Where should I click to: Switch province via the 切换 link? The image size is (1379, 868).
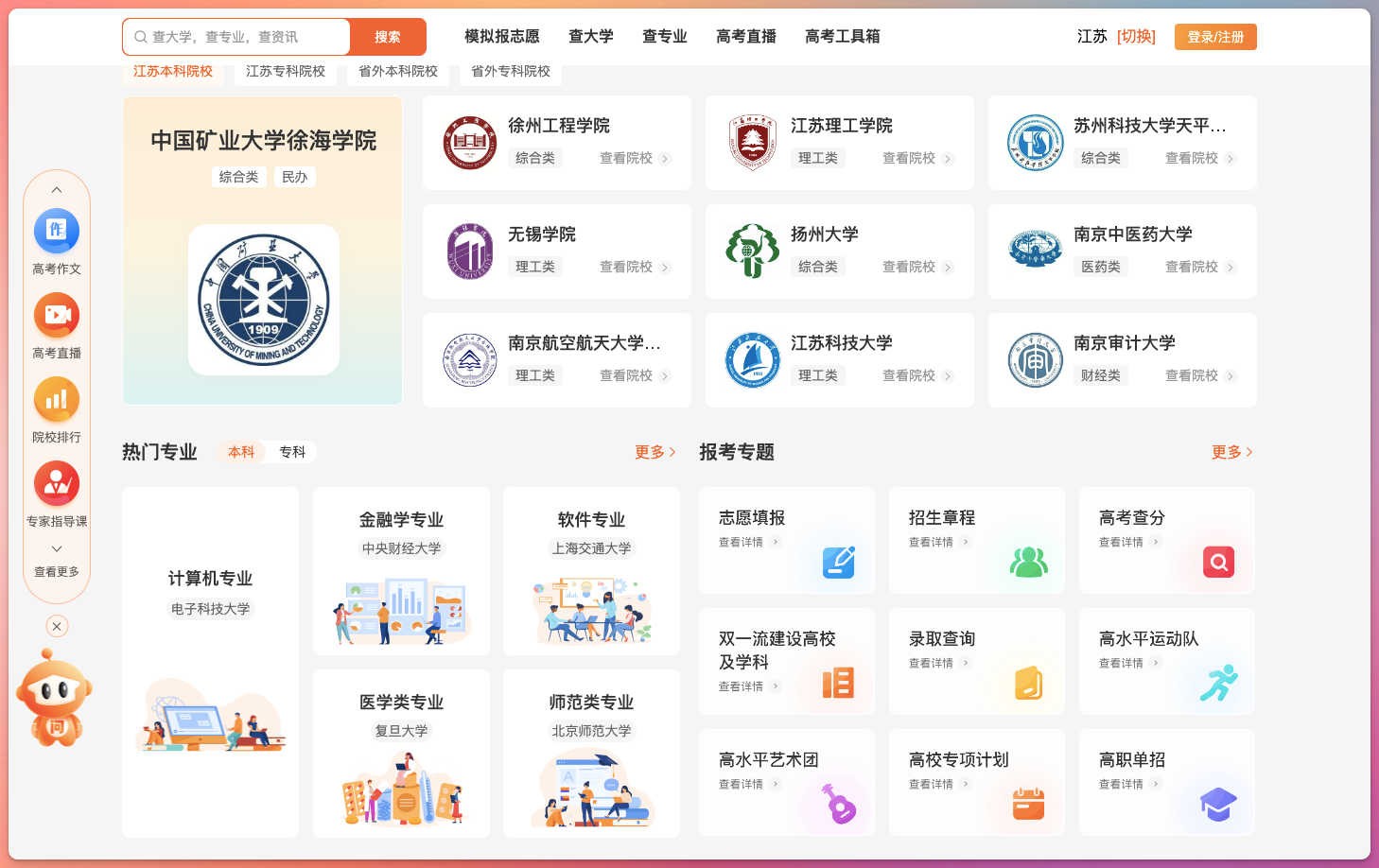click(1136, 37)
